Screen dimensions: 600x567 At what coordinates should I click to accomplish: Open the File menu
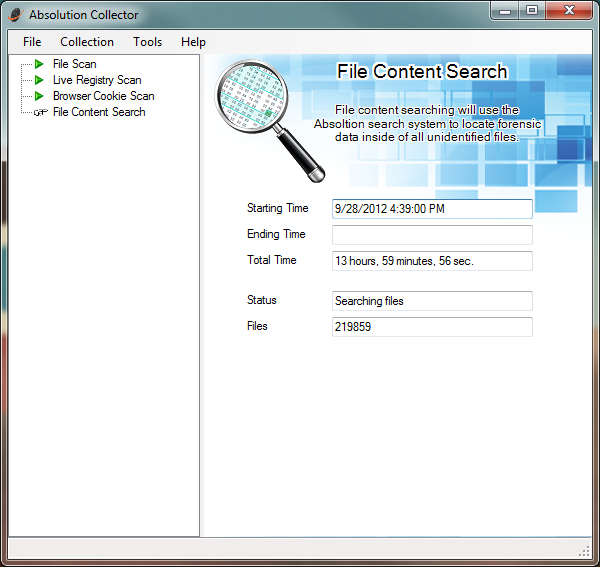click(32, 42)
